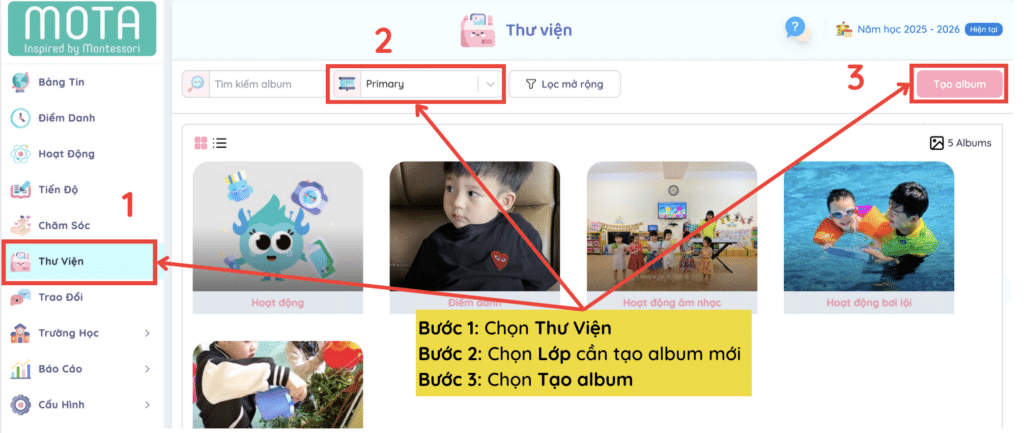This screenshot has height=433, width=1024.
Task: Open the Lọc mở rộng filter
Action: (564, 84)
